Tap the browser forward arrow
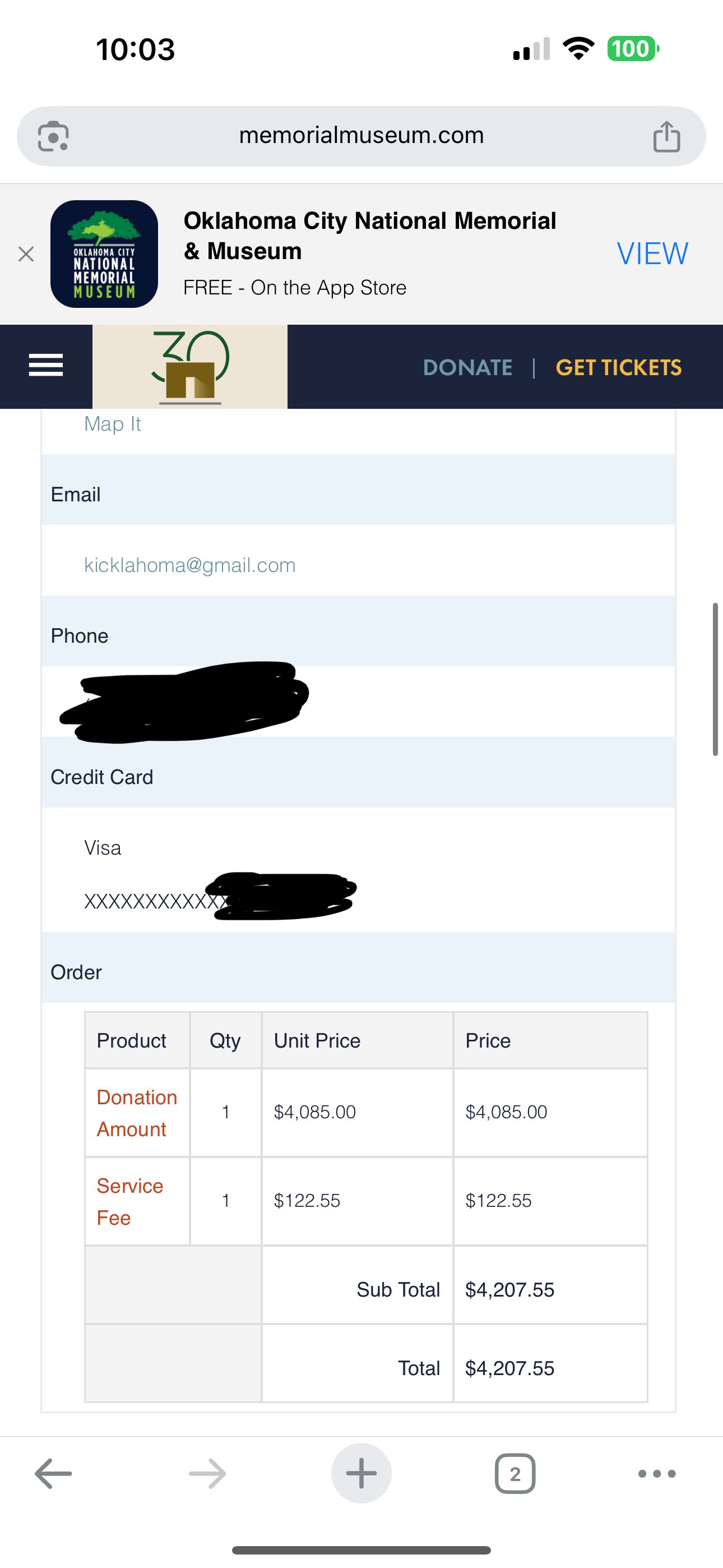 click(207, 1474)
